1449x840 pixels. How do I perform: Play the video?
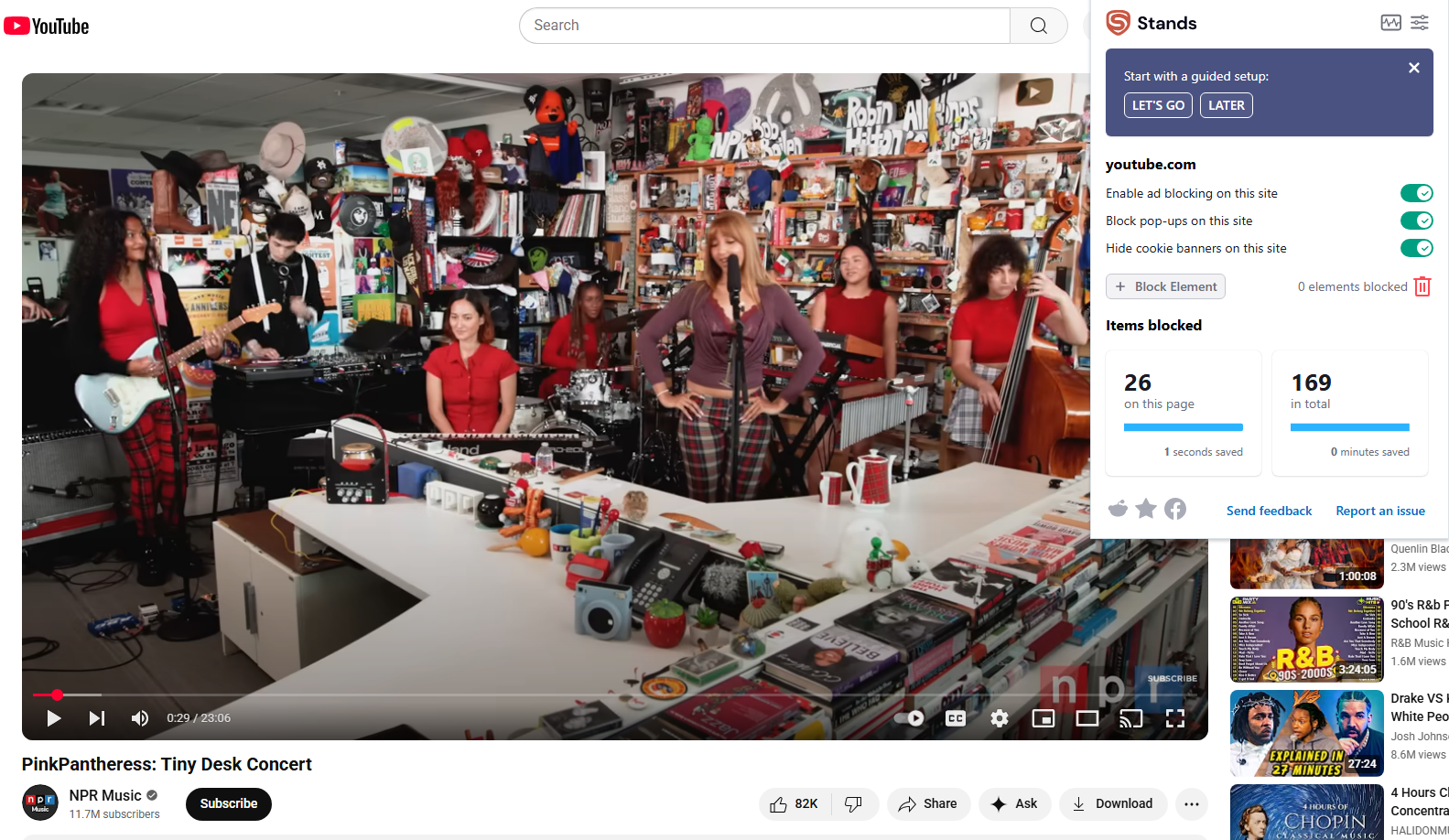click(53, 718)
